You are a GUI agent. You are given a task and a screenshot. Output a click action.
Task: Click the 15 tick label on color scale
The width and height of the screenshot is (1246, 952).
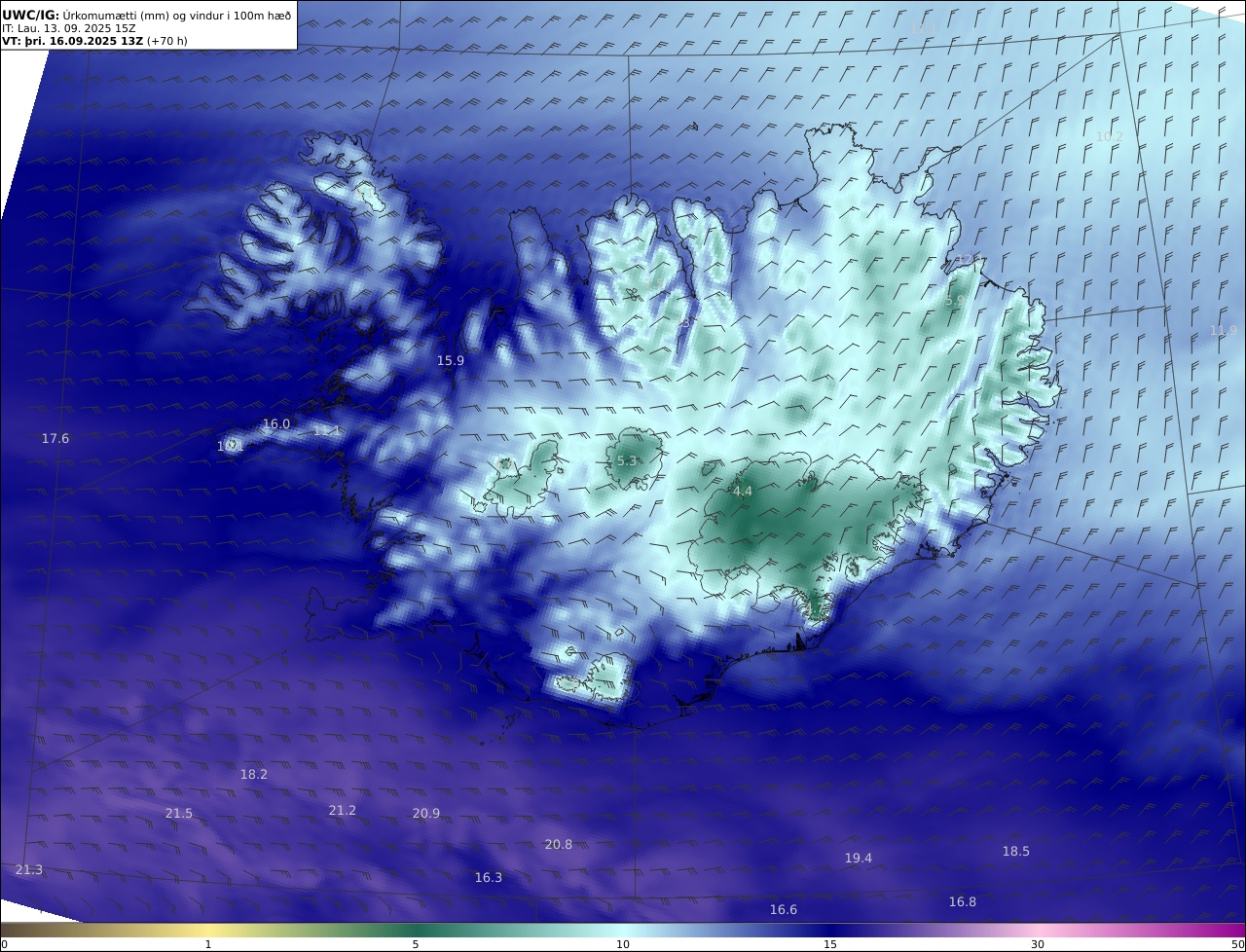[x=830, y=944]
